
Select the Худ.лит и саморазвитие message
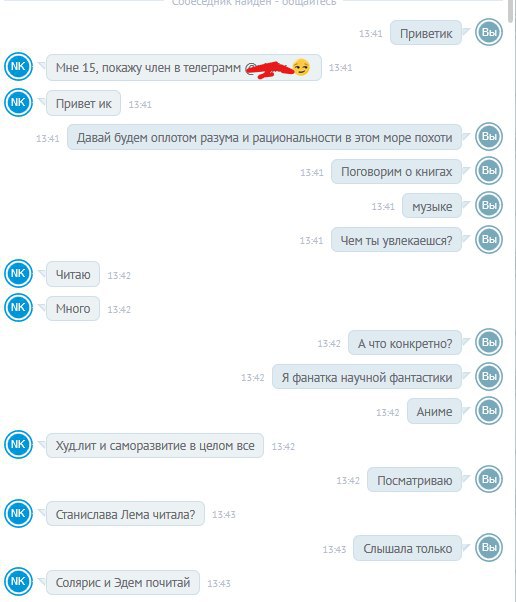pos(155,445)
